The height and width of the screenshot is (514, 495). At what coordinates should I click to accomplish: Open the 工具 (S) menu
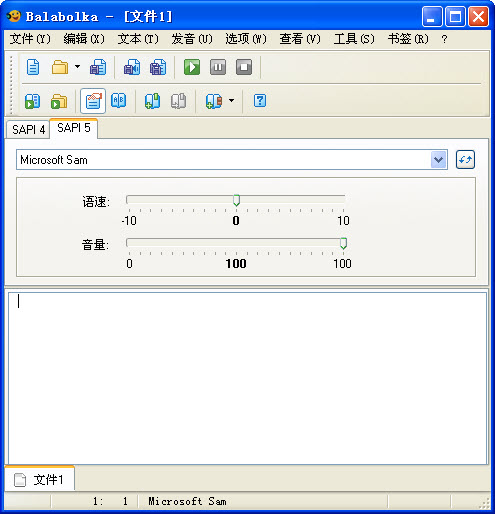pos(354,39)
